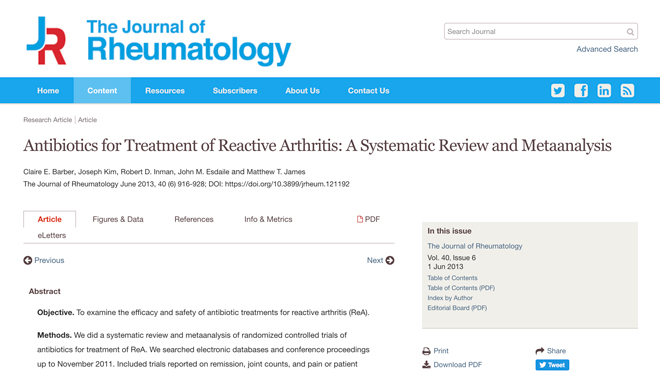Click the Next article arrow icon
Screen dimensions: 660x372
[390, 260]
